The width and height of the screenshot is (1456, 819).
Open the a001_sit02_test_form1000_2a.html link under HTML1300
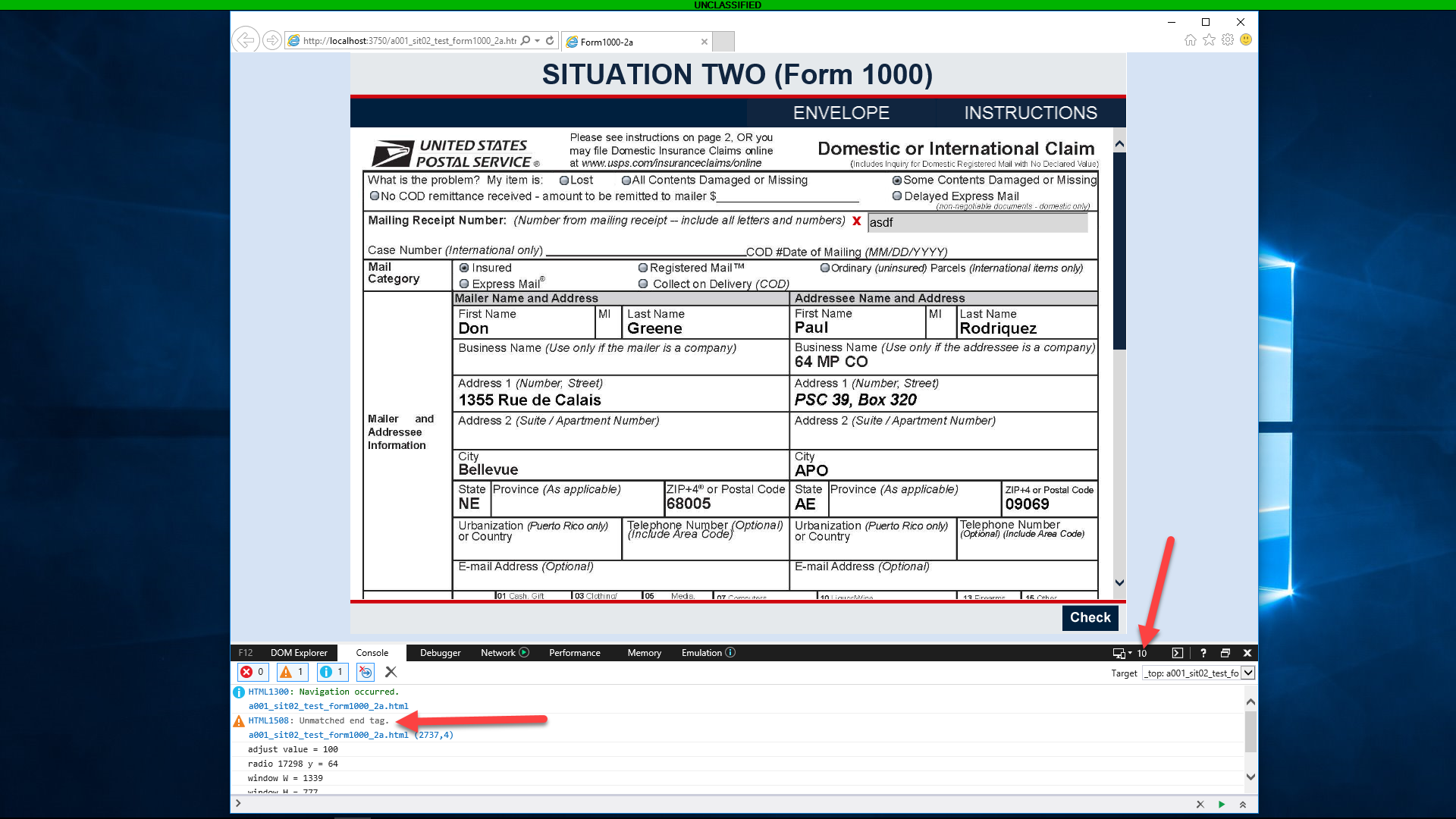(x=328, y=707)
